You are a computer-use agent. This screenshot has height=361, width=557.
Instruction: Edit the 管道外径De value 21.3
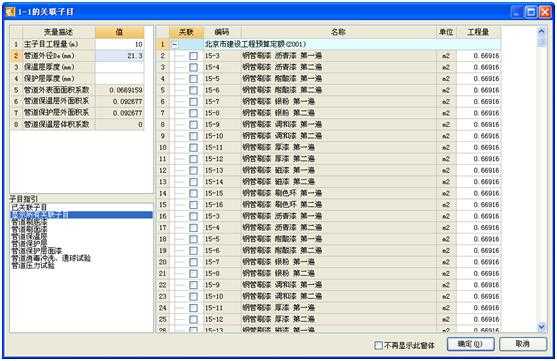119,56
